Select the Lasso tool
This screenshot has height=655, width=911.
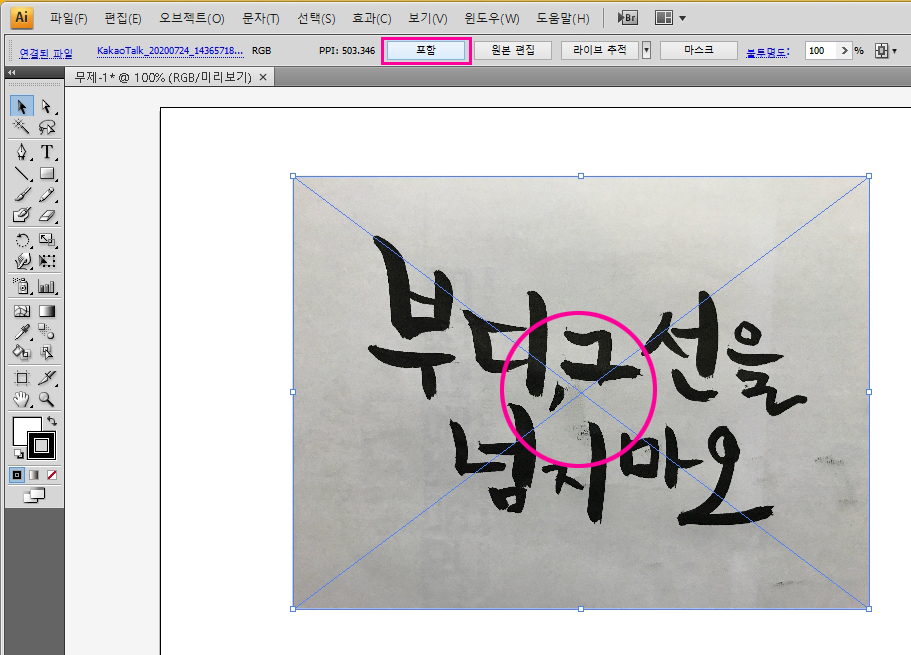pyautogui.click(x=46, y=126)
